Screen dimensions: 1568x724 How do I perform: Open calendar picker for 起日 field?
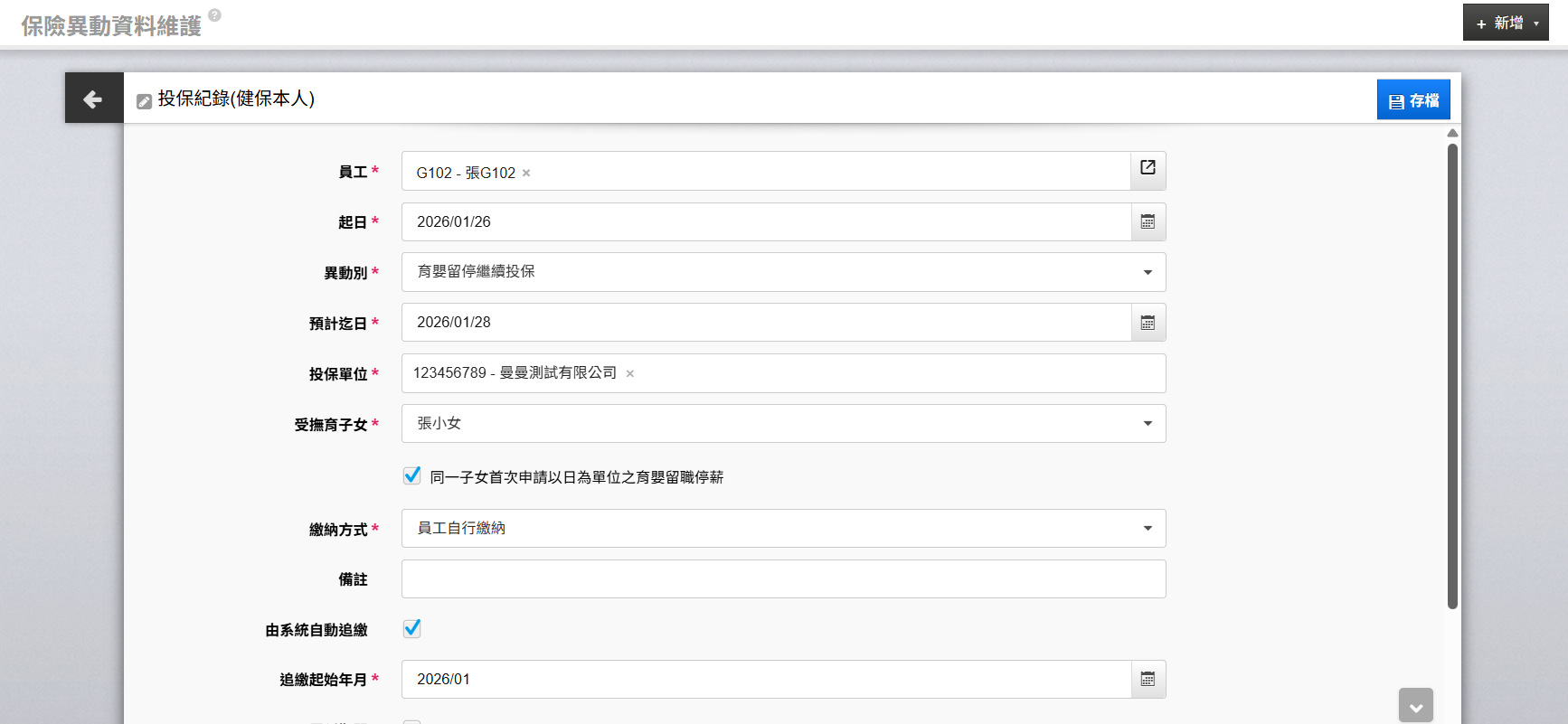coord(1148,222)
